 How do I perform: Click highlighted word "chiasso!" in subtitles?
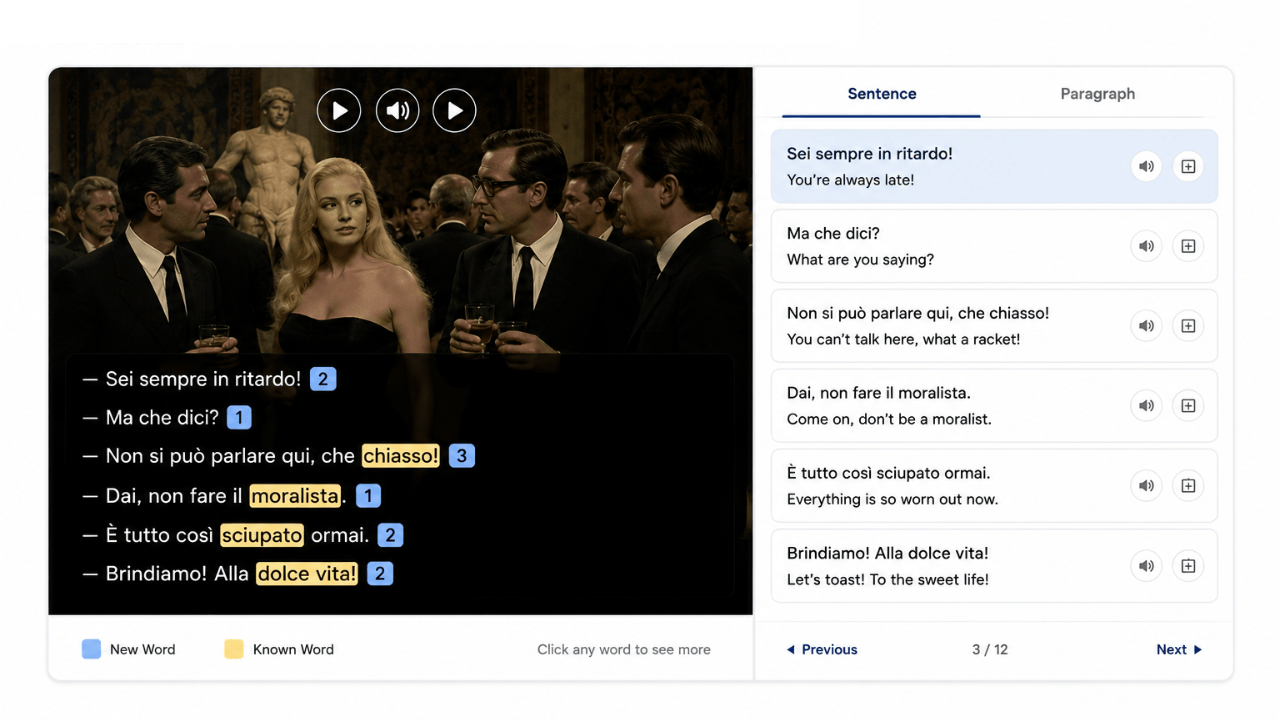coord(401,456)
